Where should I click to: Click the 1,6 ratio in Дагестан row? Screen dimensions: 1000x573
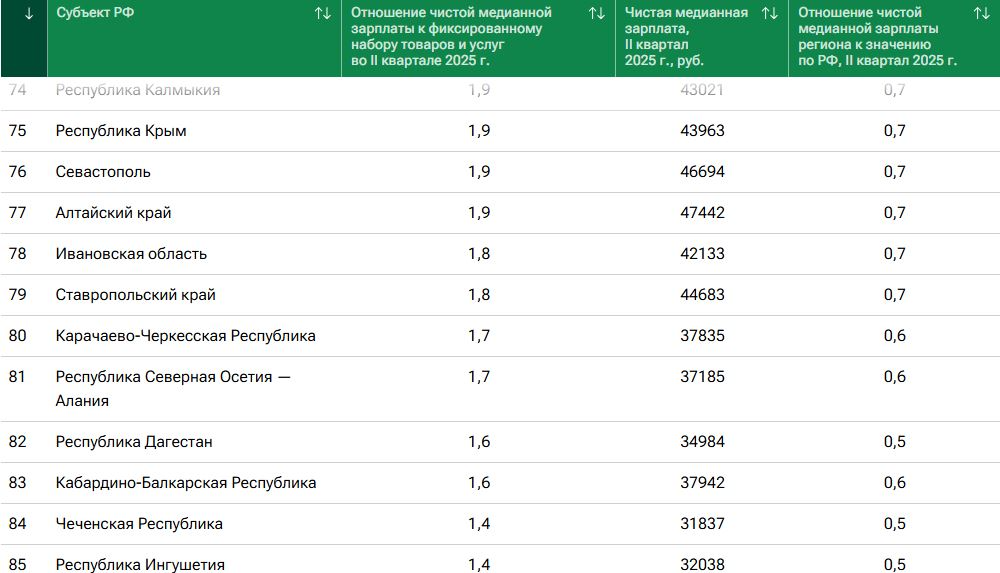click(x=479, y=442)
